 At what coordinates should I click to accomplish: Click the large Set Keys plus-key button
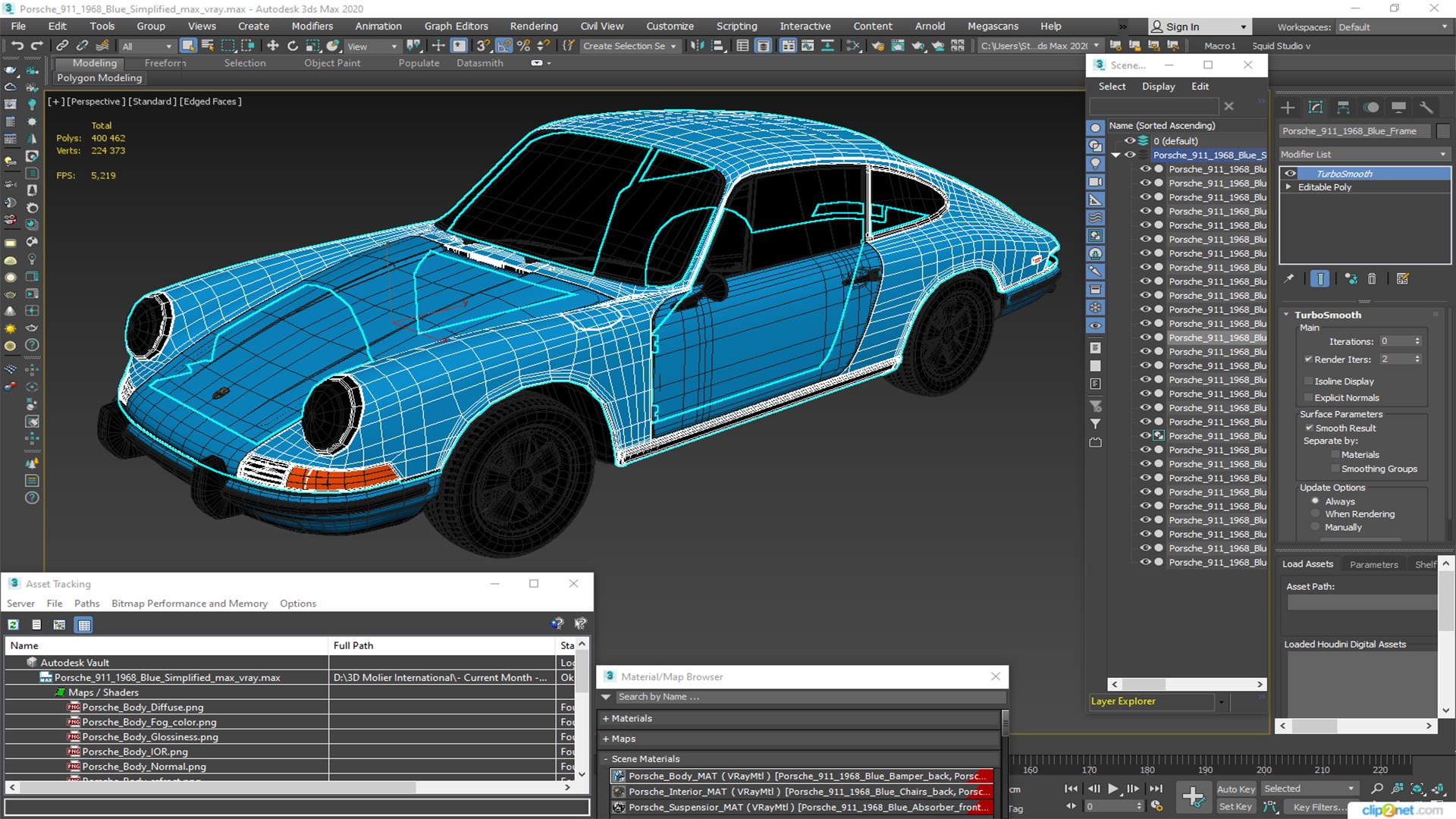pyautogui.click(x=1193, y=796)
